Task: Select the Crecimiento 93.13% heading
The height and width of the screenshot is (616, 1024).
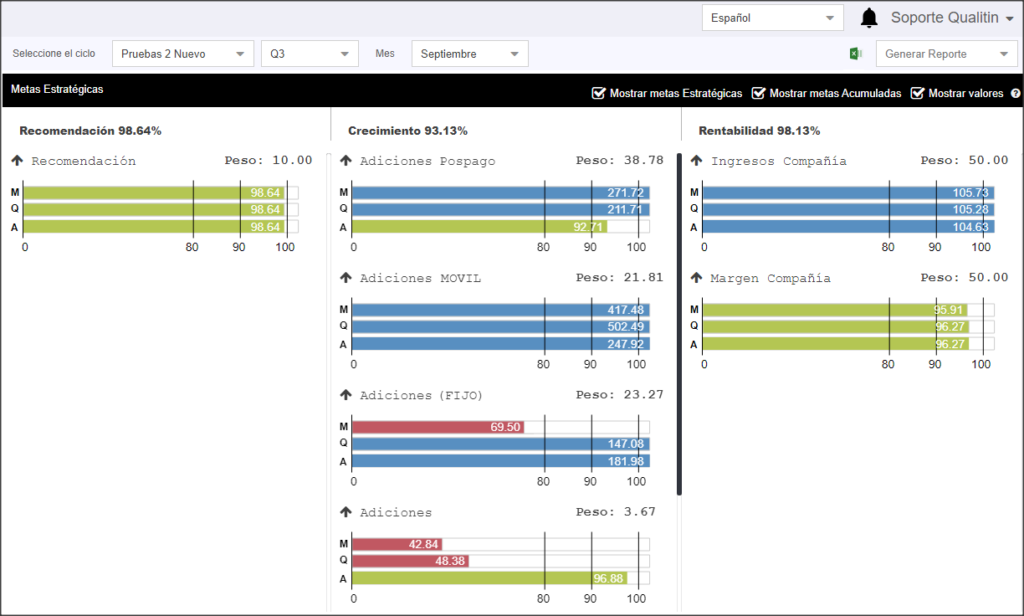Action: (x=408, y=131)
